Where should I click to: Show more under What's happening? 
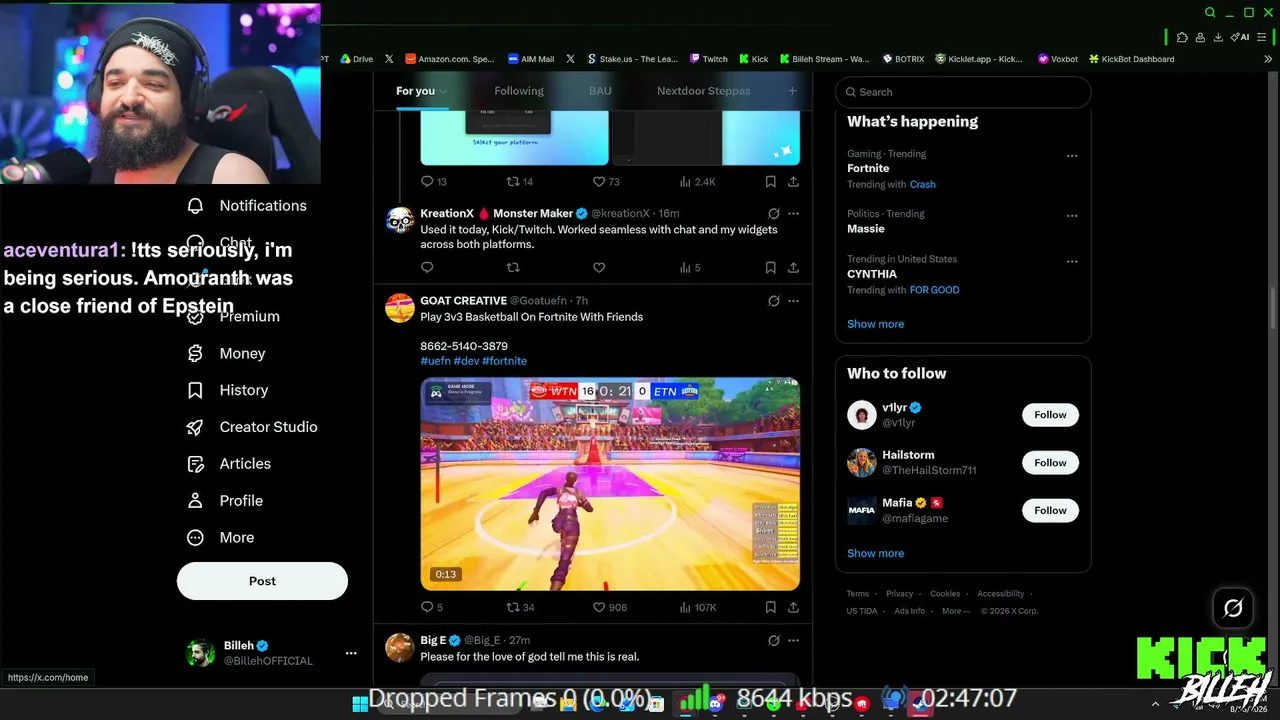875,324
